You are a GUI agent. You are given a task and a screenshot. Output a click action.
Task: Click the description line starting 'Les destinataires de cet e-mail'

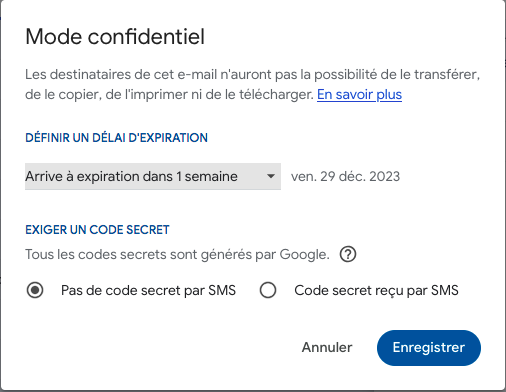[253, 74]
